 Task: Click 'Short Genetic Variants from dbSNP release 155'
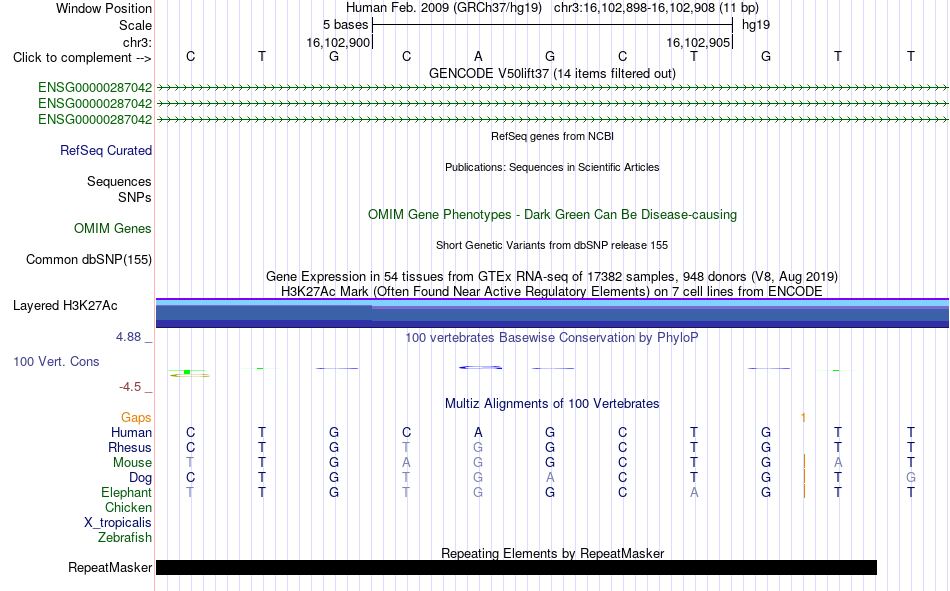(x=552, y=245)
